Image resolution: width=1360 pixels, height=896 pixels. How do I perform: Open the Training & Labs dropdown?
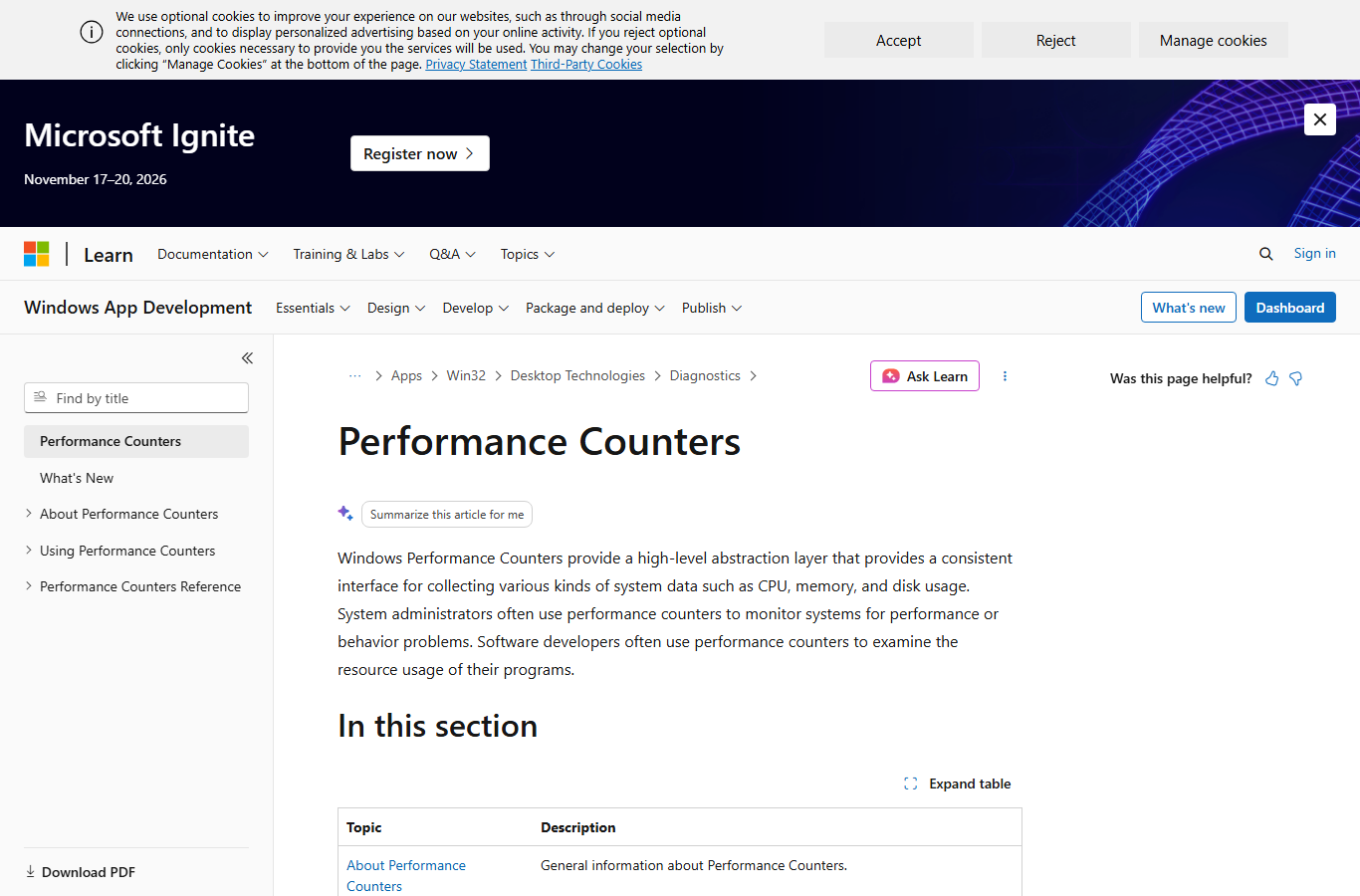(x=348, y=254)
